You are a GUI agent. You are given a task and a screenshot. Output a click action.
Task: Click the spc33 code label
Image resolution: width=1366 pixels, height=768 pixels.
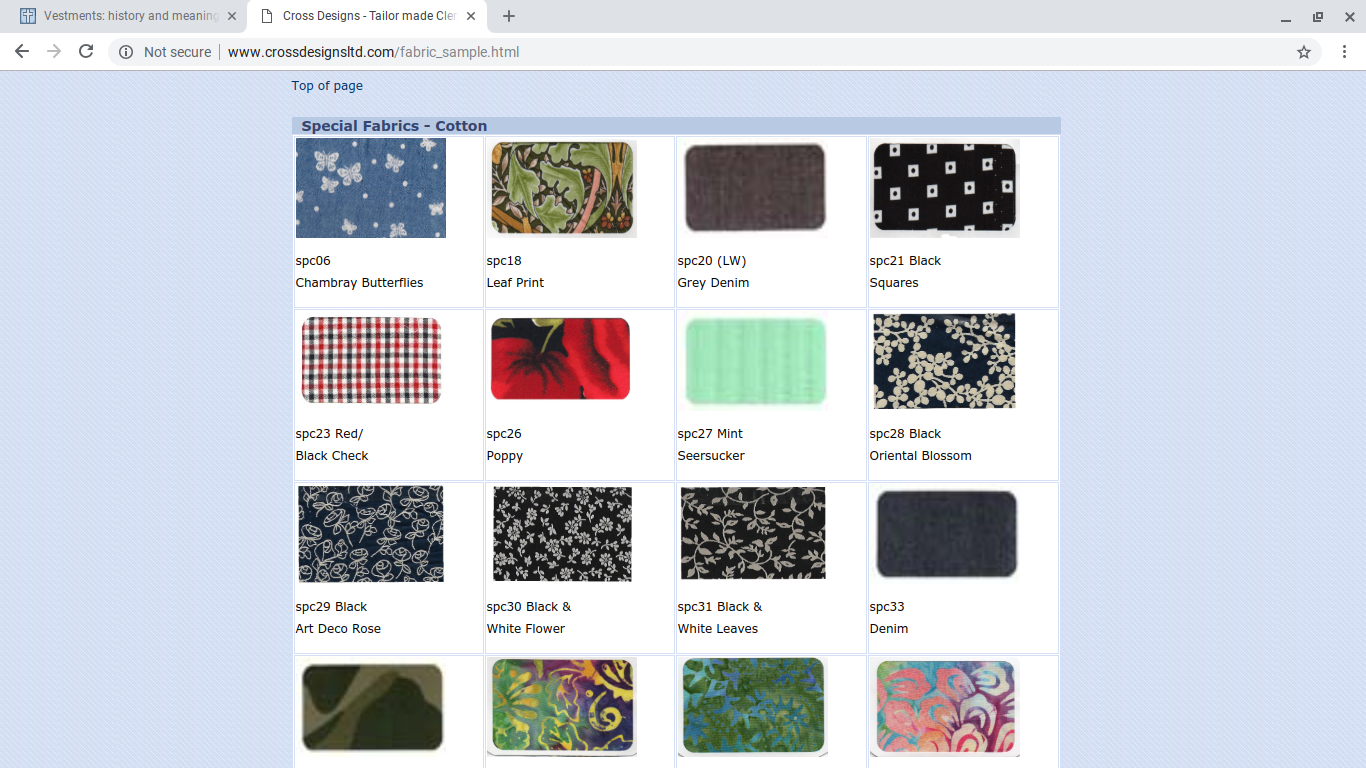pos(887,607)
